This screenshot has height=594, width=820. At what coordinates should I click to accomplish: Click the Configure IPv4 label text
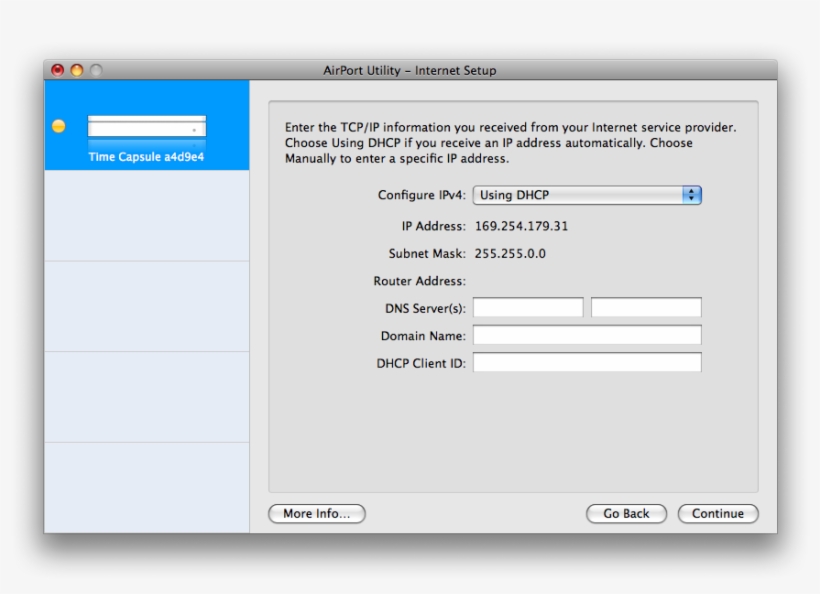point(421,195)
